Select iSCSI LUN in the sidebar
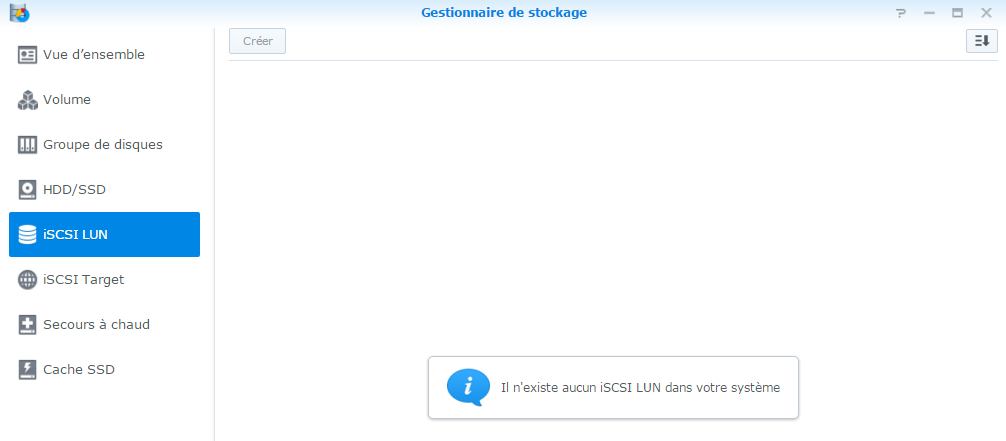Image resolution: width=1006 pixels, height=441 pixels. [104, 235]
